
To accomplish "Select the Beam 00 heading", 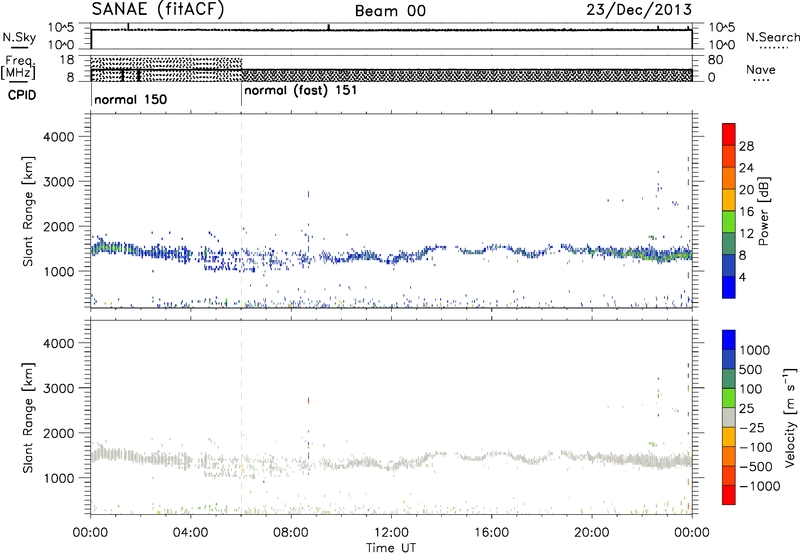I will [x=390, y=11].
